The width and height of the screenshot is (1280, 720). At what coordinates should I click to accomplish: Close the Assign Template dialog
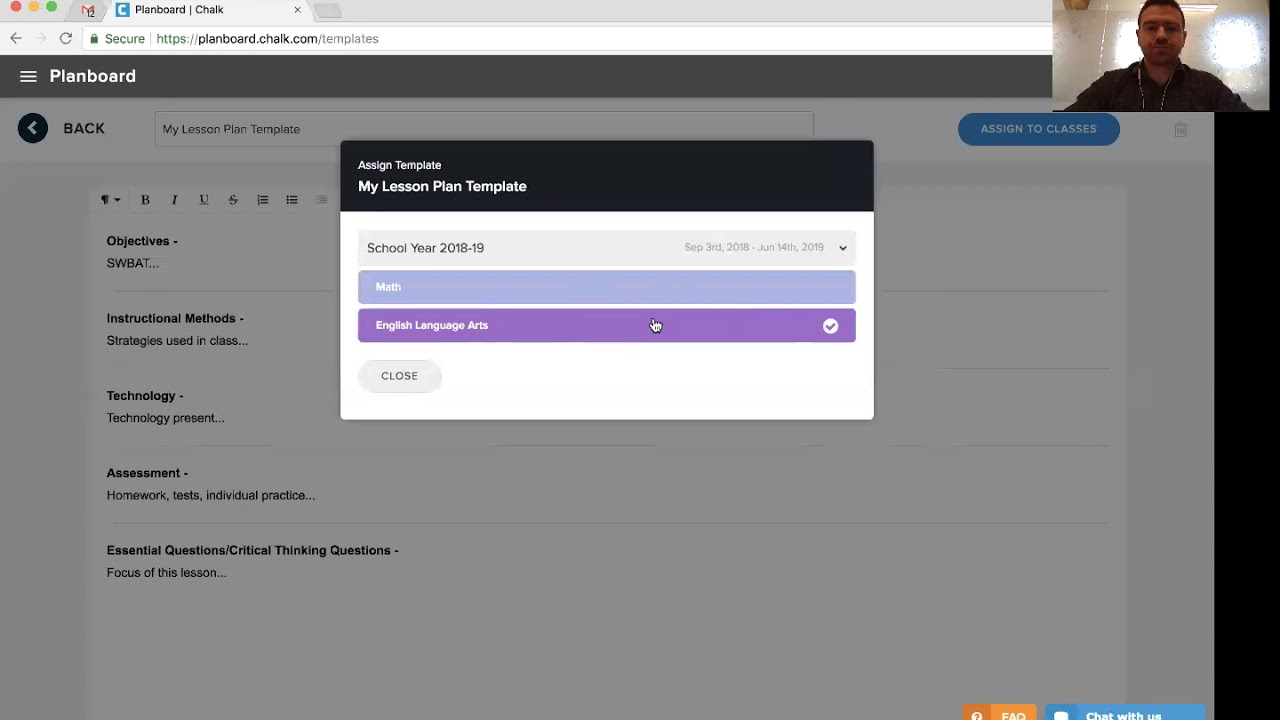[399, 376]
